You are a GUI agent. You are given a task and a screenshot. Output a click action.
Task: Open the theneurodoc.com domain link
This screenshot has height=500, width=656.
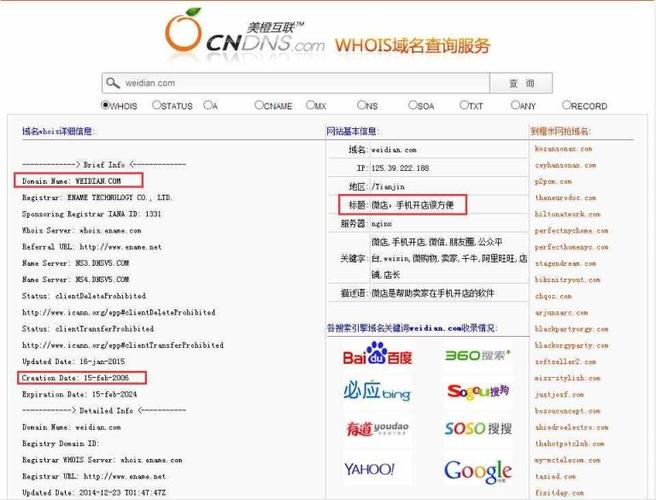(x=565, y=198)
